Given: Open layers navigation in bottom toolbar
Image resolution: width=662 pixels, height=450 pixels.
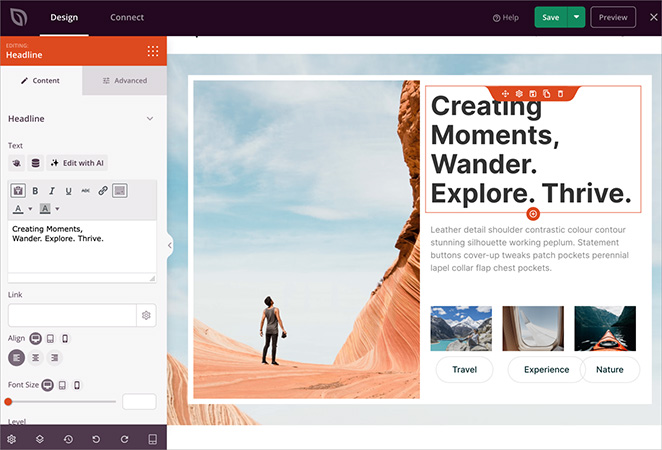Looking at the screenshot, I should 39,438.
